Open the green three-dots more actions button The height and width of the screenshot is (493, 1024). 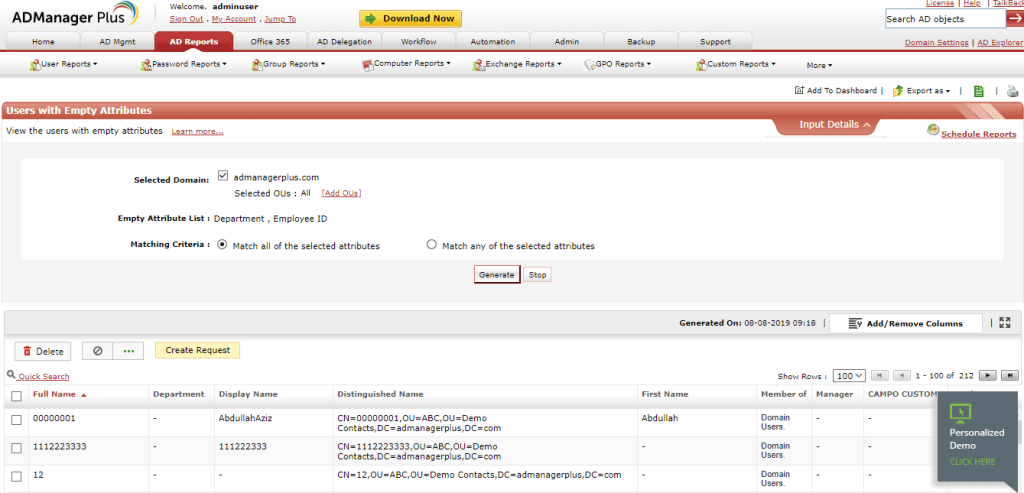tap(128, 351)
